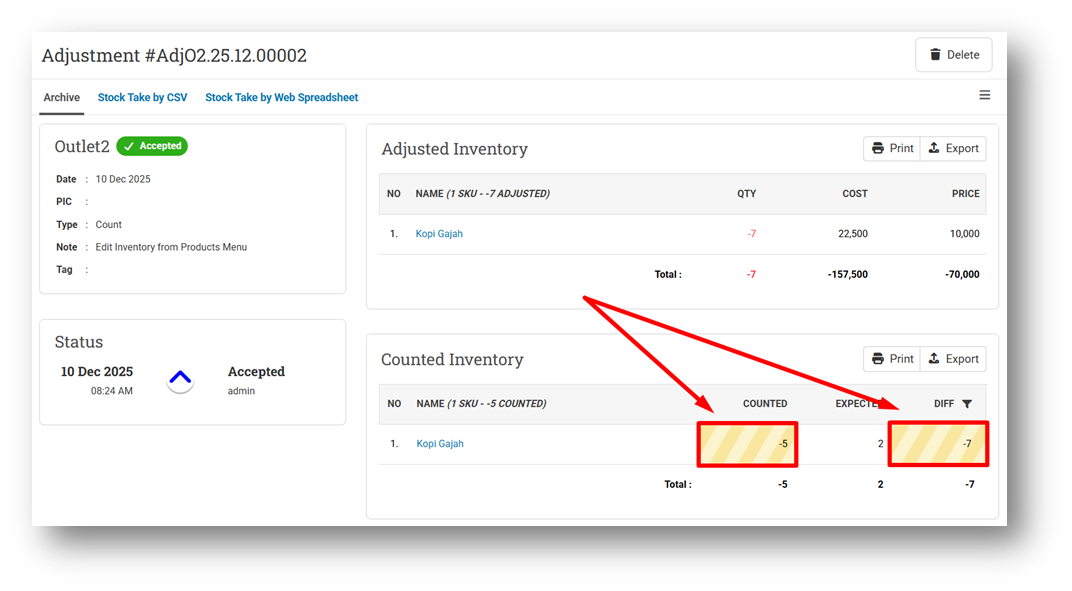Screen dimensions: 1072x591
Task: Click the Kopi Gajah counted value -5
Action: 783,444
